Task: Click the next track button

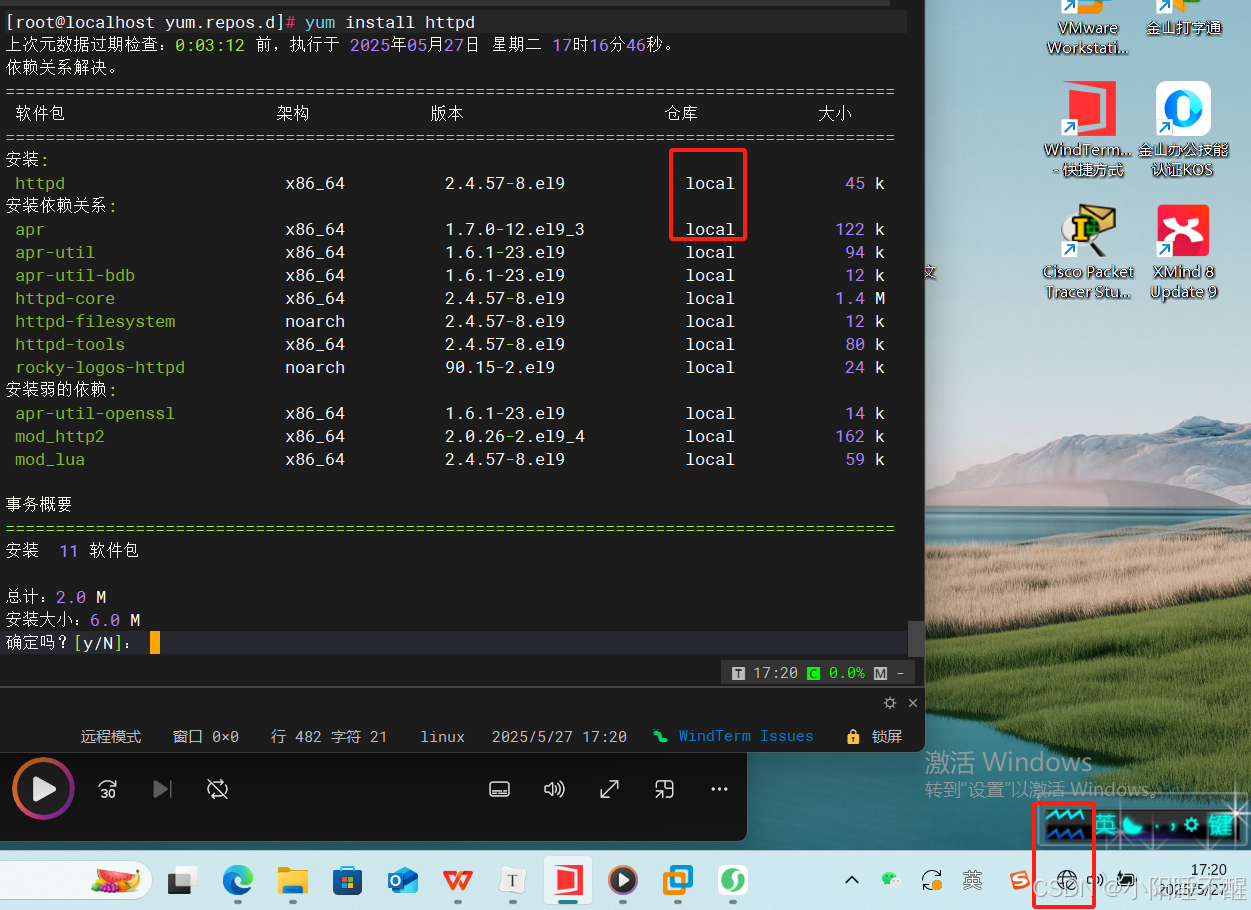Action: 162,789
